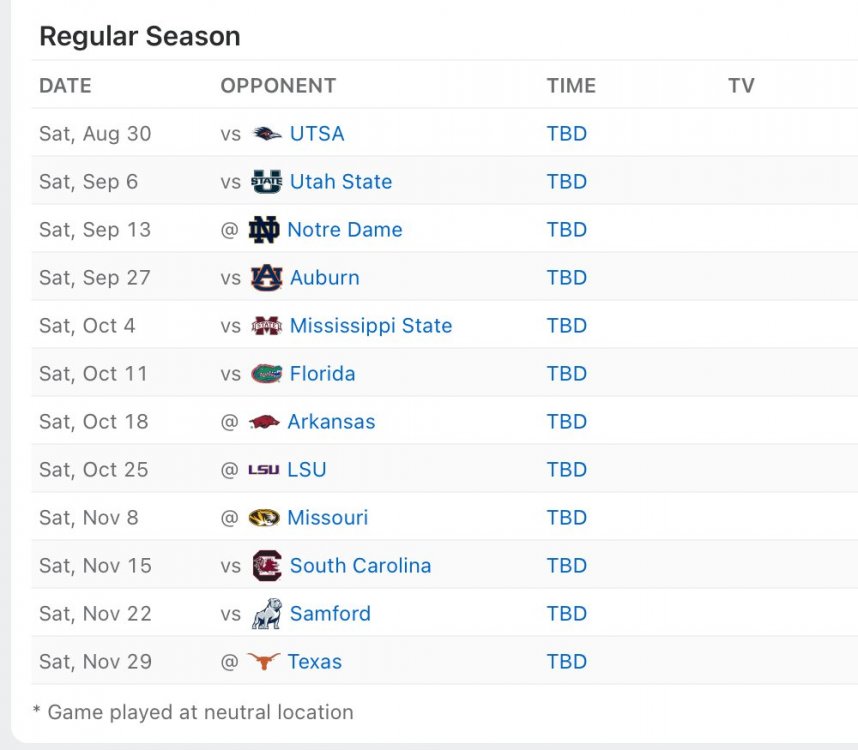Click TBD time for the Texas game

click(567, 662)
